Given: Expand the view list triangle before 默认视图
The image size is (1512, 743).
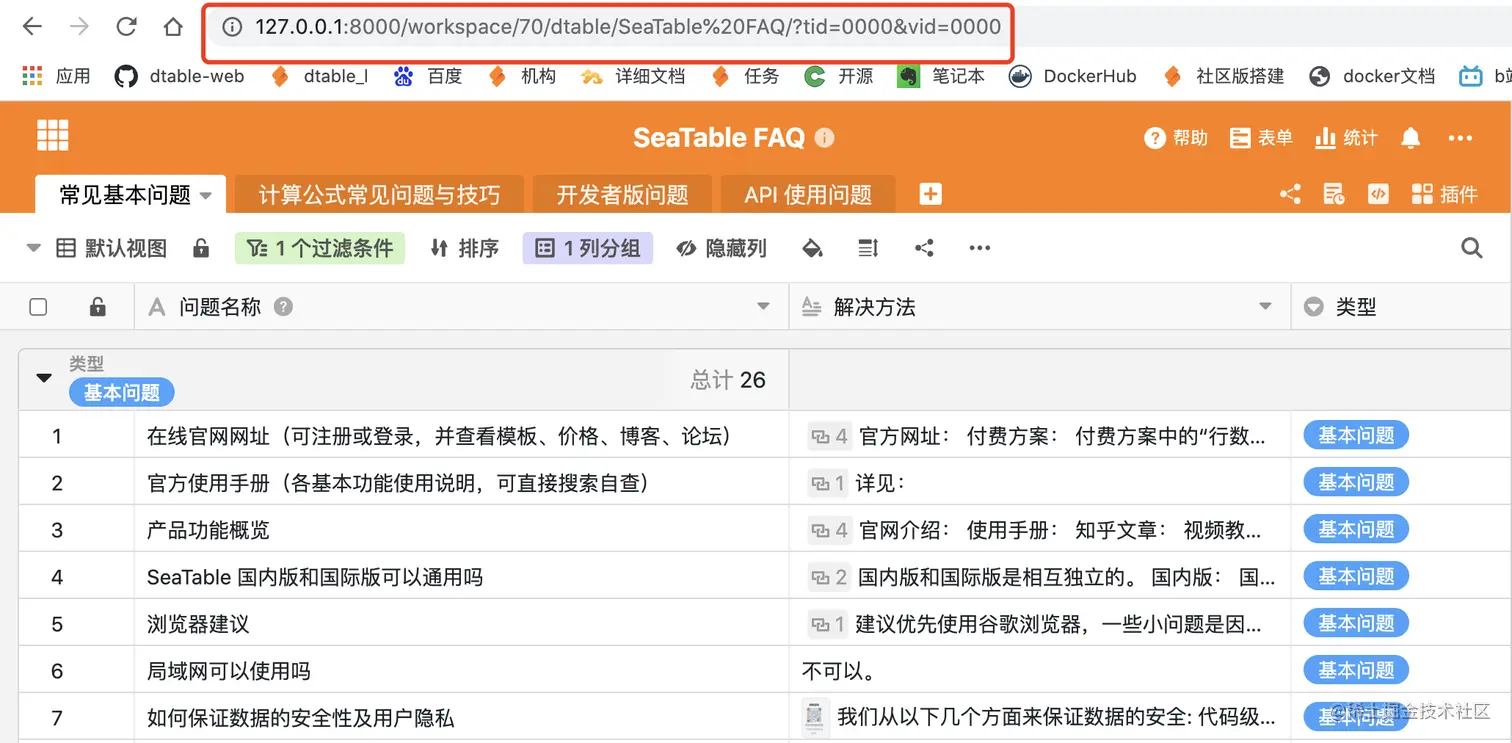Looking at the screenshot, I should pos(33,248).
